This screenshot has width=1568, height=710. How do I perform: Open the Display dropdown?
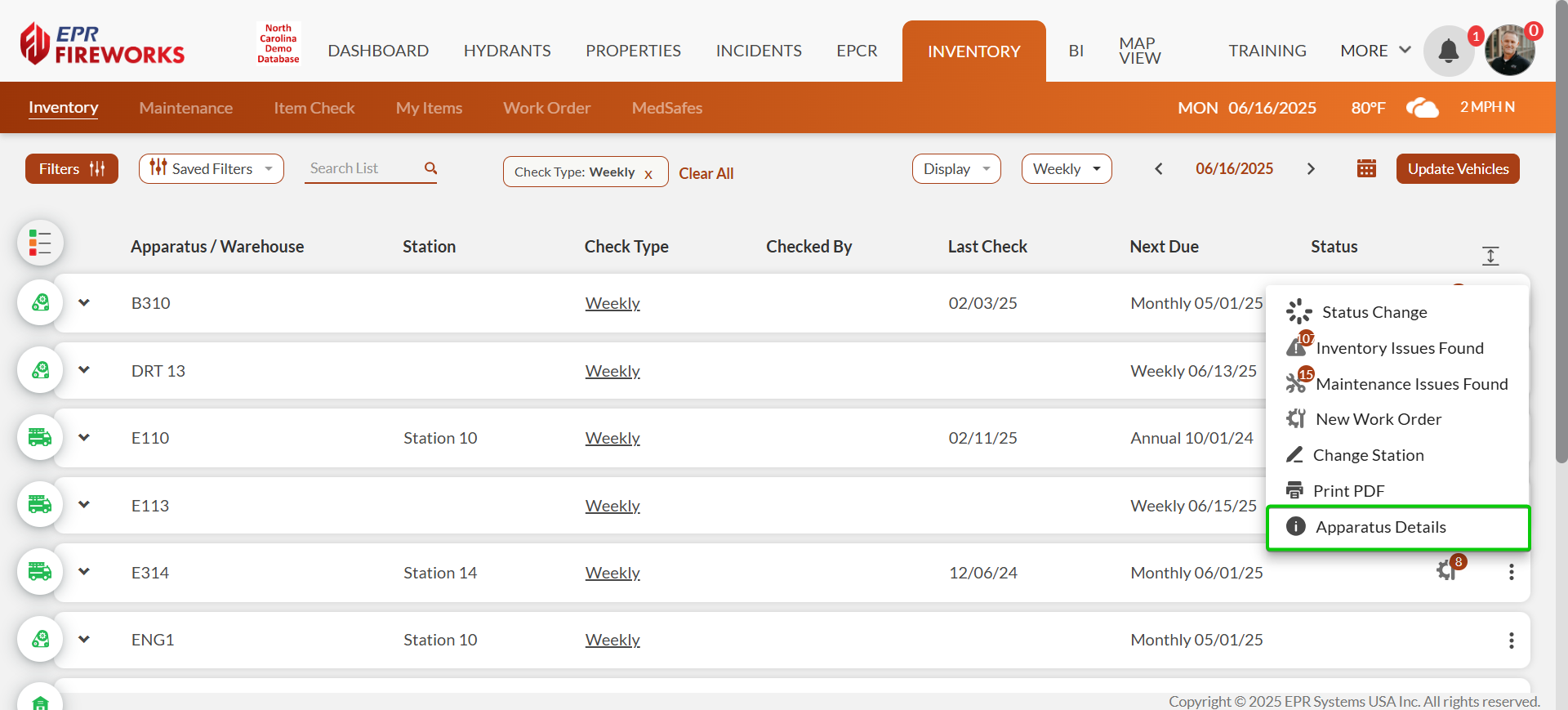(955, 169)
